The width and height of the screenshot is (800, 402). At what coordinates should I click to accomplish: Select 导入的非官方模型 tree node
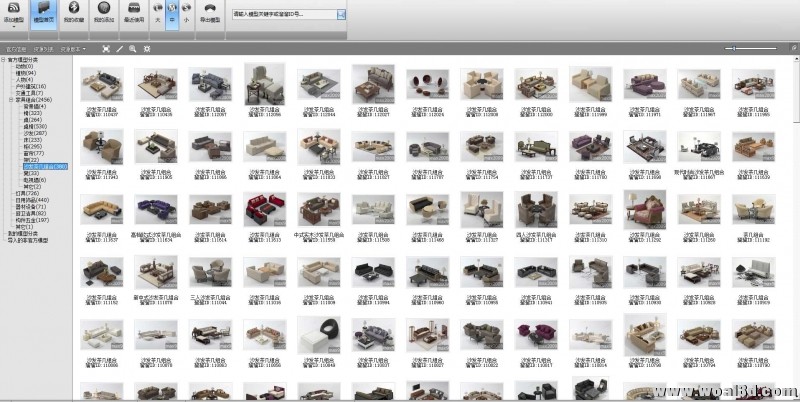coord(28,240)
